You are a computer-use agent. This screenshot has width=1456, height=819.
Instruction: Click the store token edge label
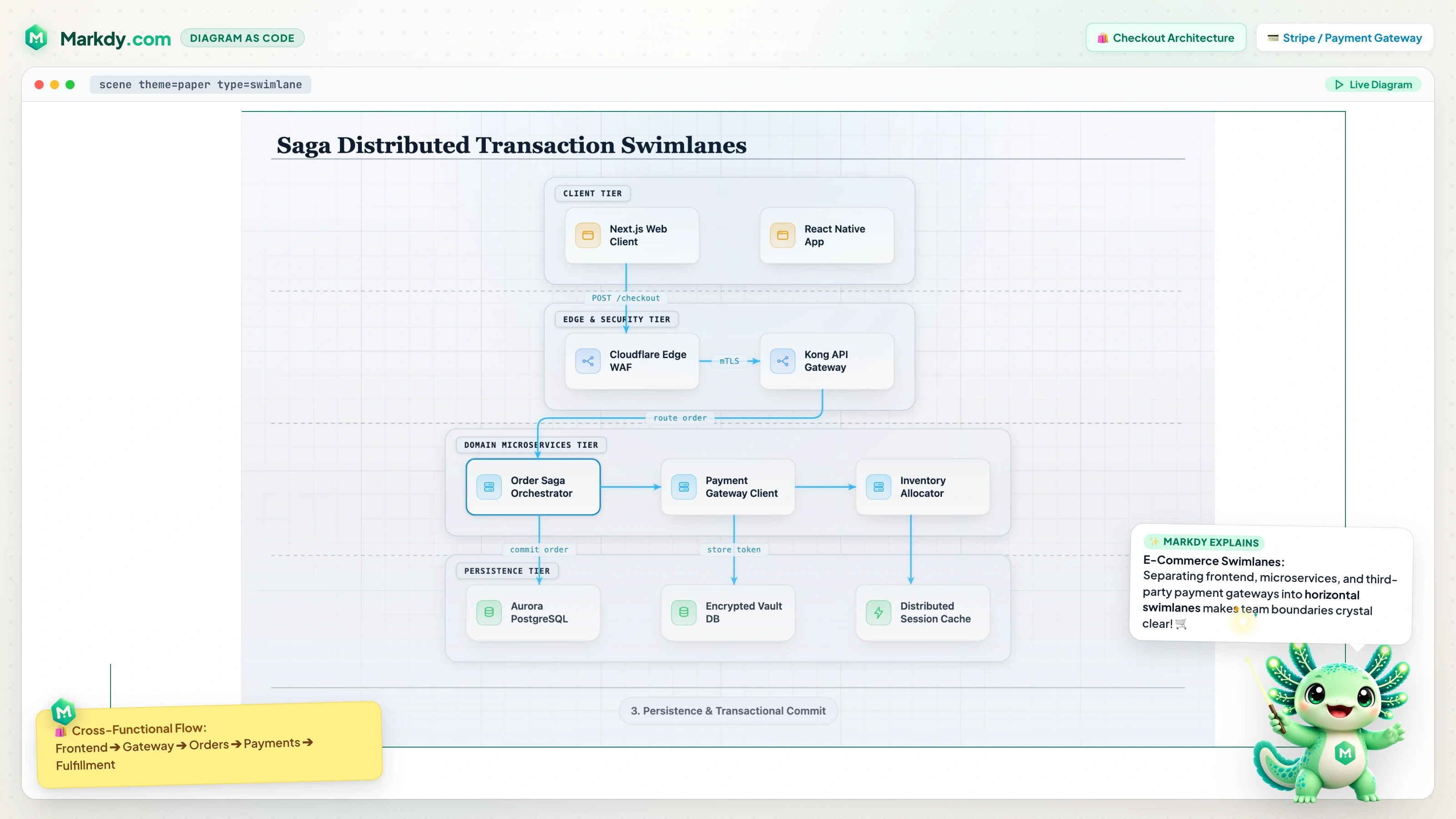733,549
